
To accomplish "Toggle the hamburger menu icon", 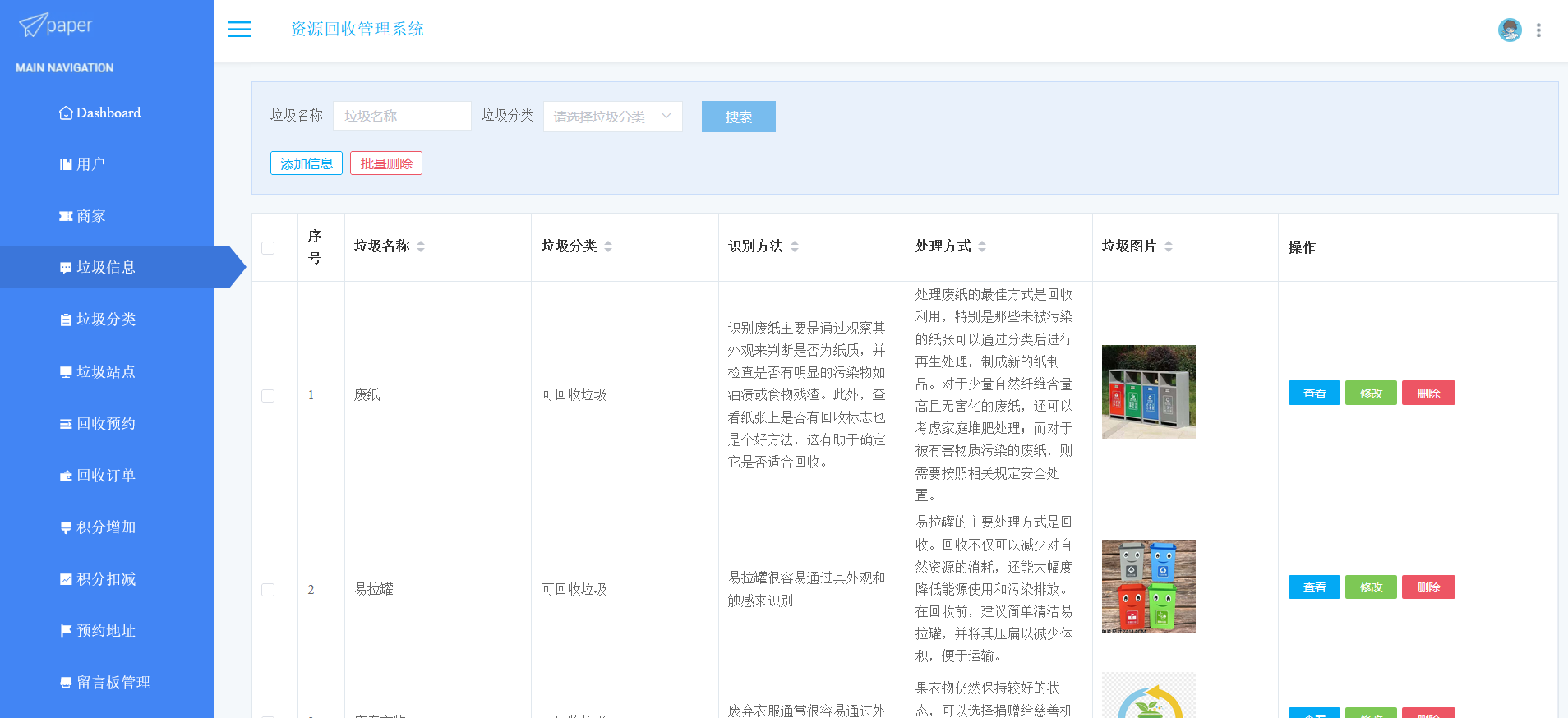I will 239,30.
